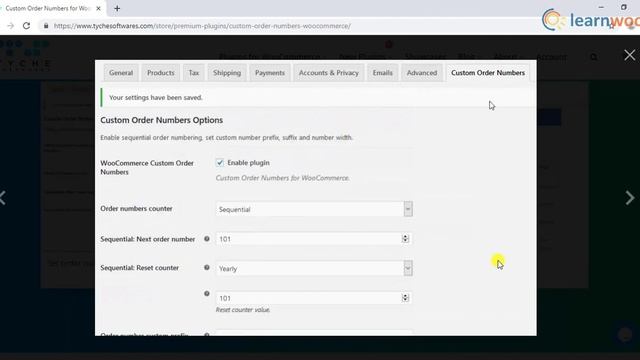Open the Order numbers counter dropdown
The image size is (640, 360).
314,209
